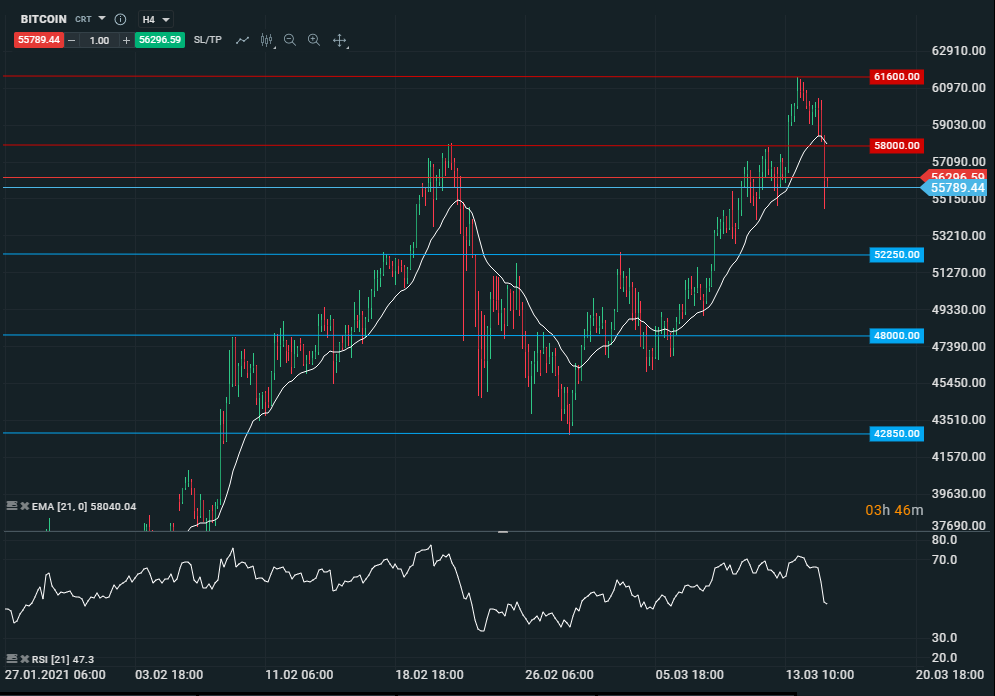Viewport: 995px width, 696px height.
Task: Open the H4 timeframe dropdown
Action: coord(155,19)
